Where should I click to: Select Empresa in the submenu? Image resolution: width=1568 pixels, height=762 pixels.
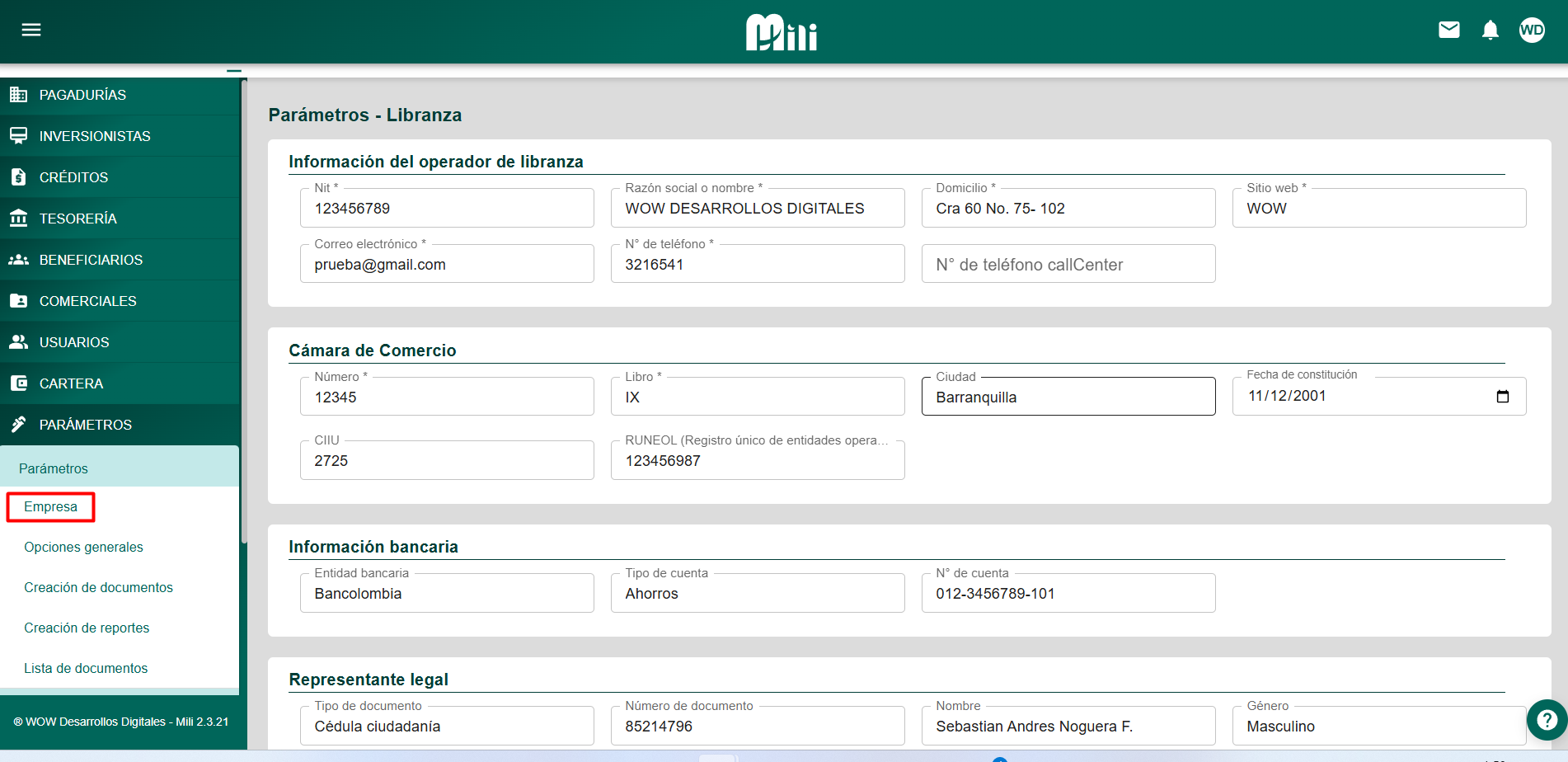[x=50, y=507]
